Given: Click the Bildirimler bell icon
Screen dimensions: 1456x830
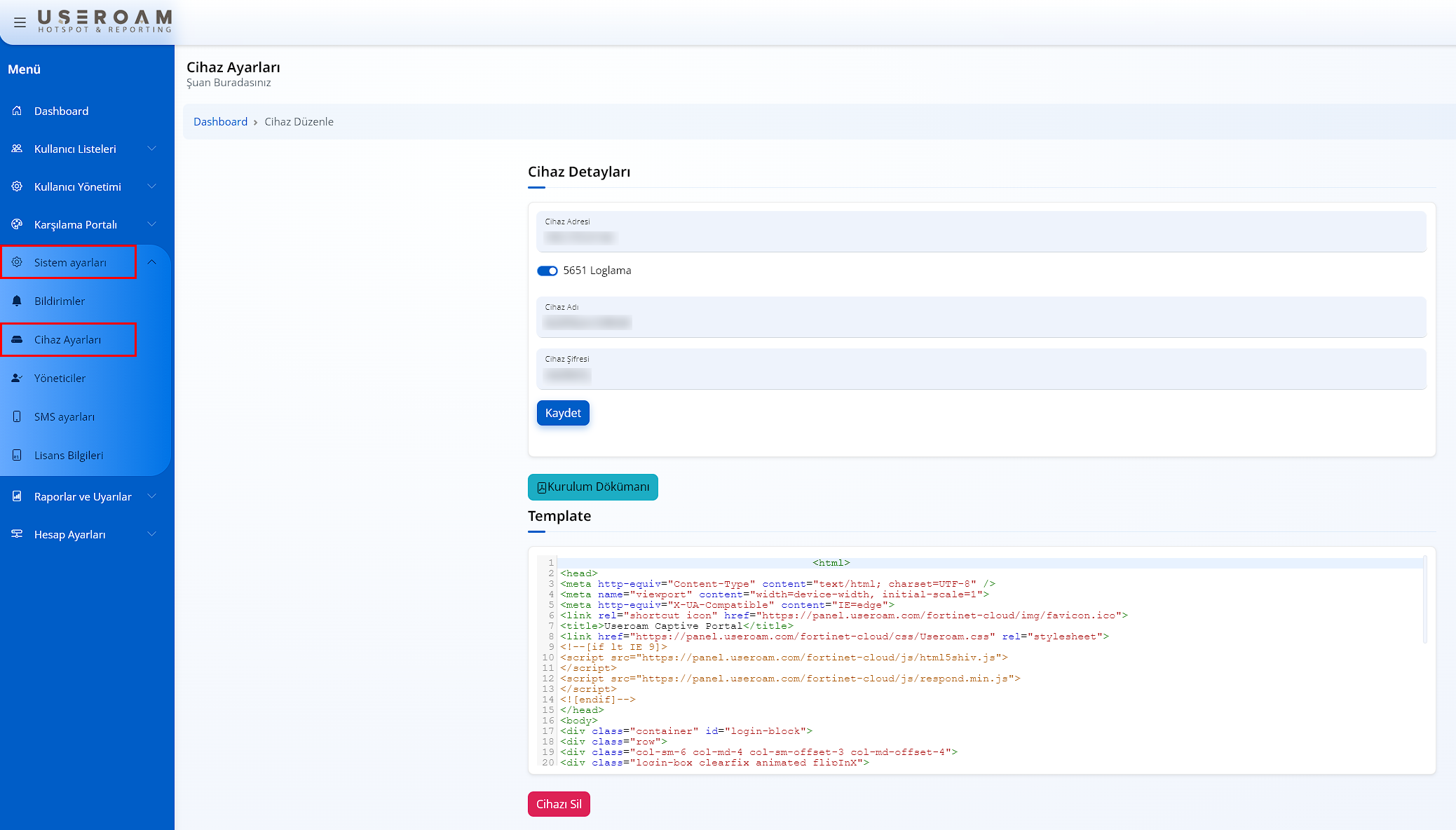Looking at the screenshot, I should [x=17, y=301].
